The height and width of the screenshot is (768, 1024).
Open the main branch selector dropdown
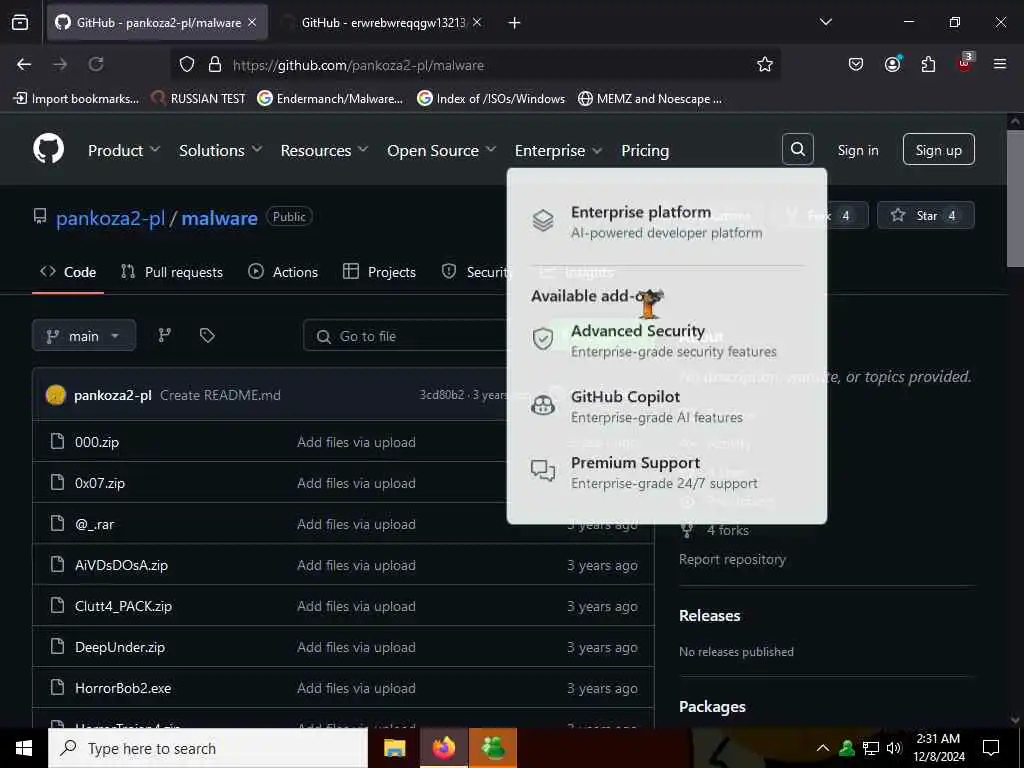[x=84, y=336]
